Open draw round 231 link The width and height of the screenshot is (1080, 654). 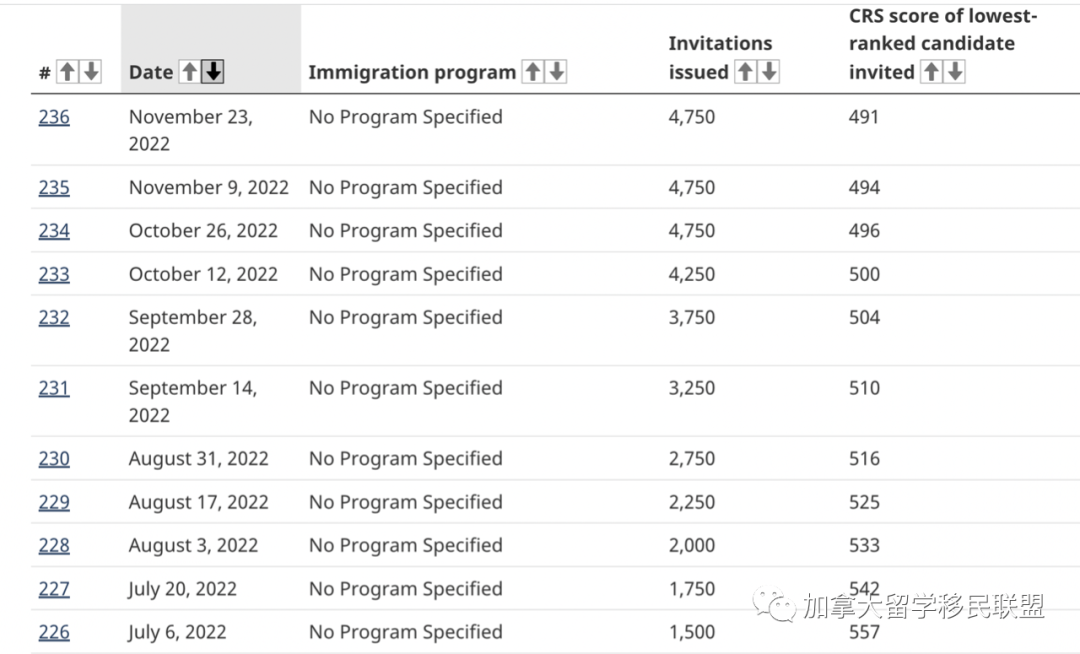pos(54,388)
